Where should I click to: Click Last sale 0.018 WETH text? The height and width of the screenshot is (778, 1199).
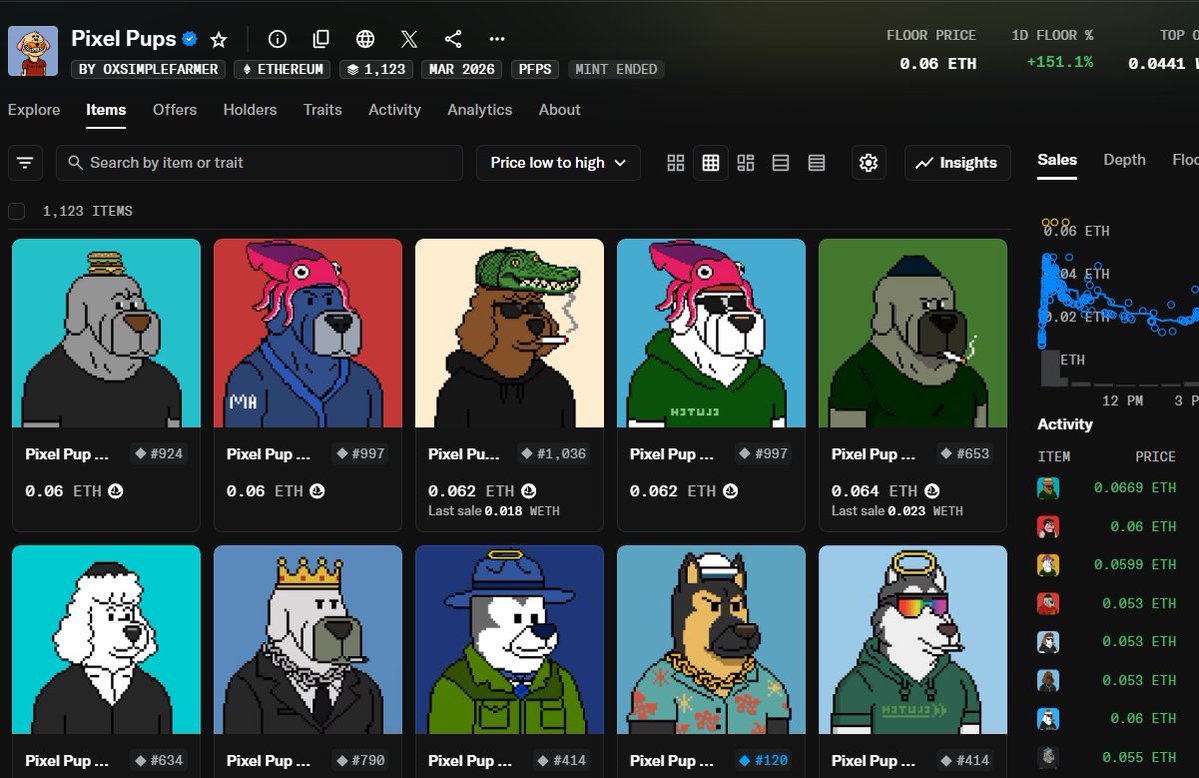pos(494,511)
